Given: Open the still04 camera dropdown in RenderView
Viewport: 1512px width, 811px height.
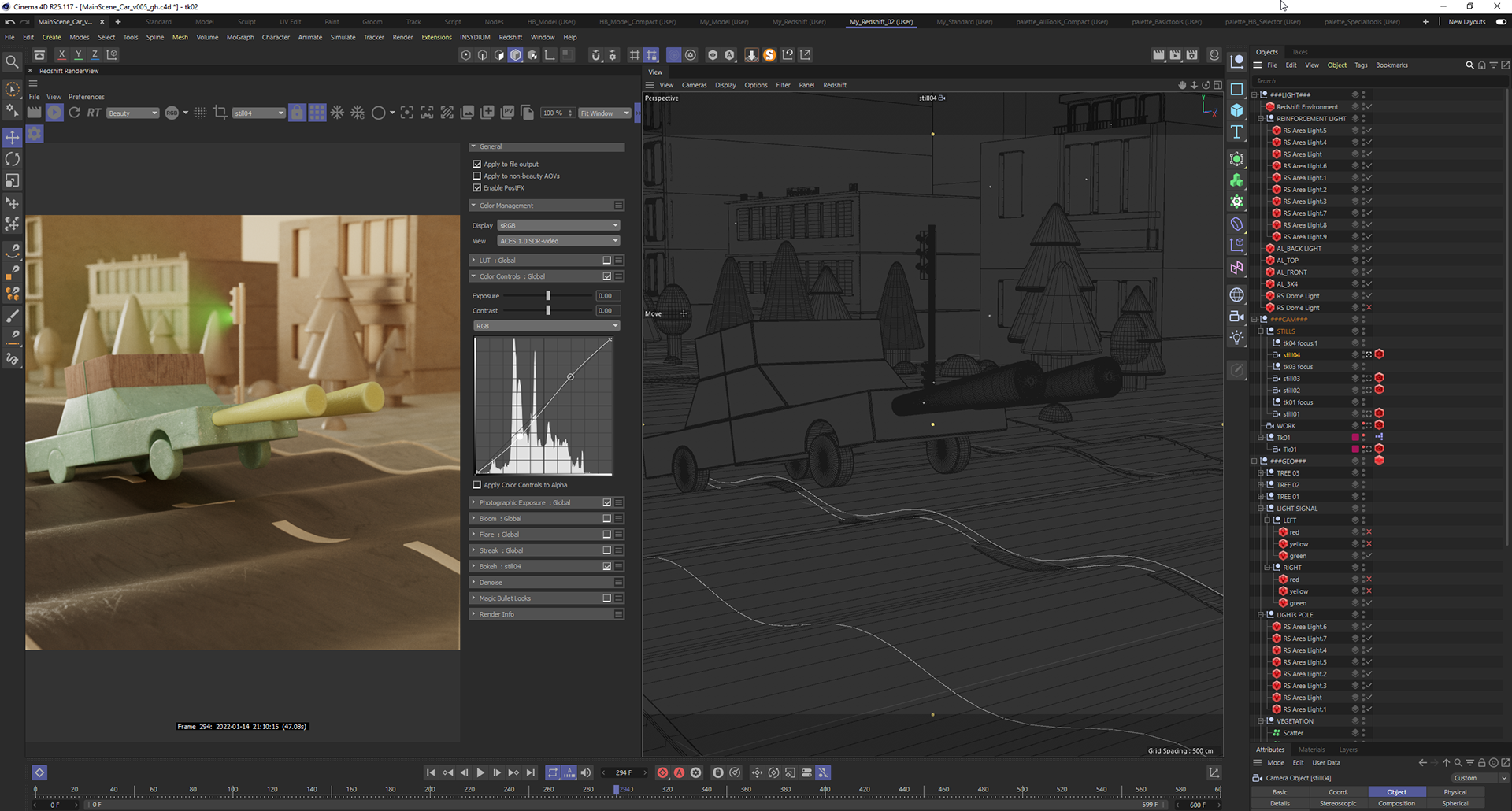Looking at the screenshot, I should [259, 113].
